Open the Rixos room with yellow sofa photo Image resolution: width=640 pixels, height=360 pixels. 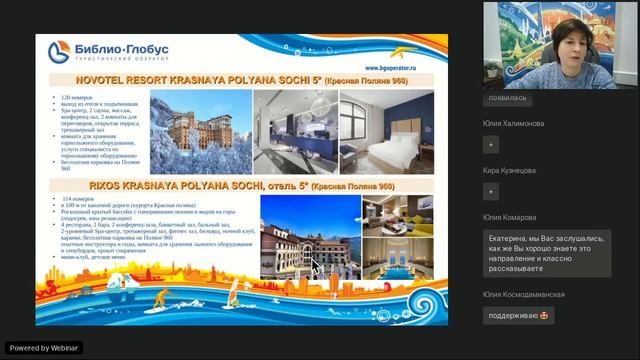(398, 216)
